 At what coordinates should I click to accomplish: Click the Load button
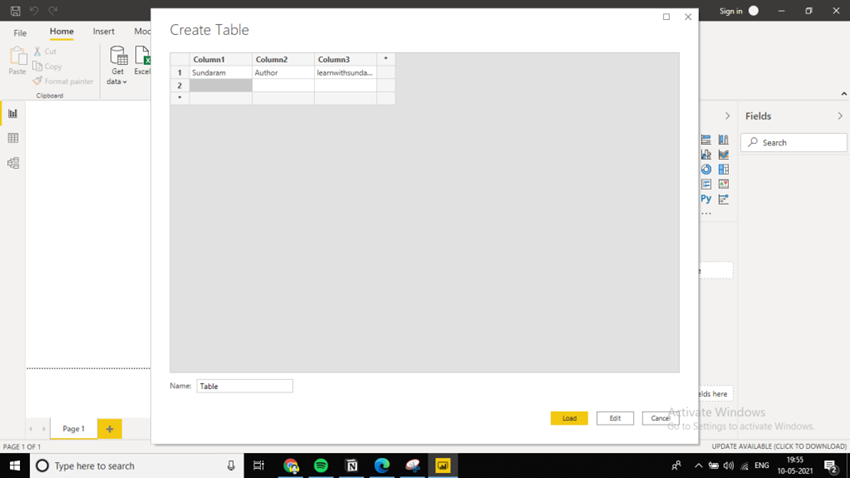point(569,418)
